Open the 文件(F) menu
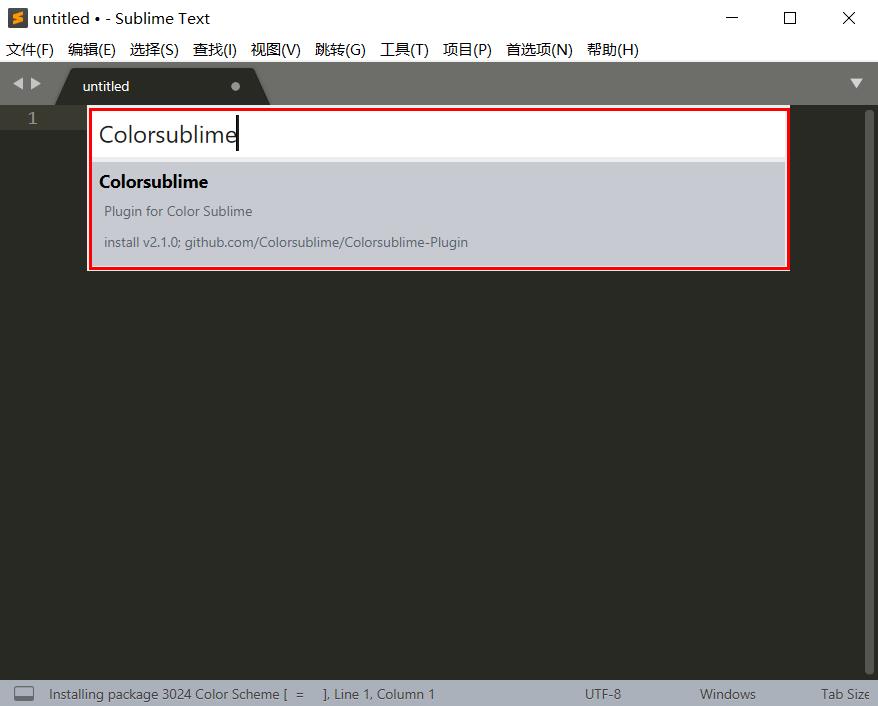This screenshot has height=706, width=878. pyautogui.click(x=30, y=49)
